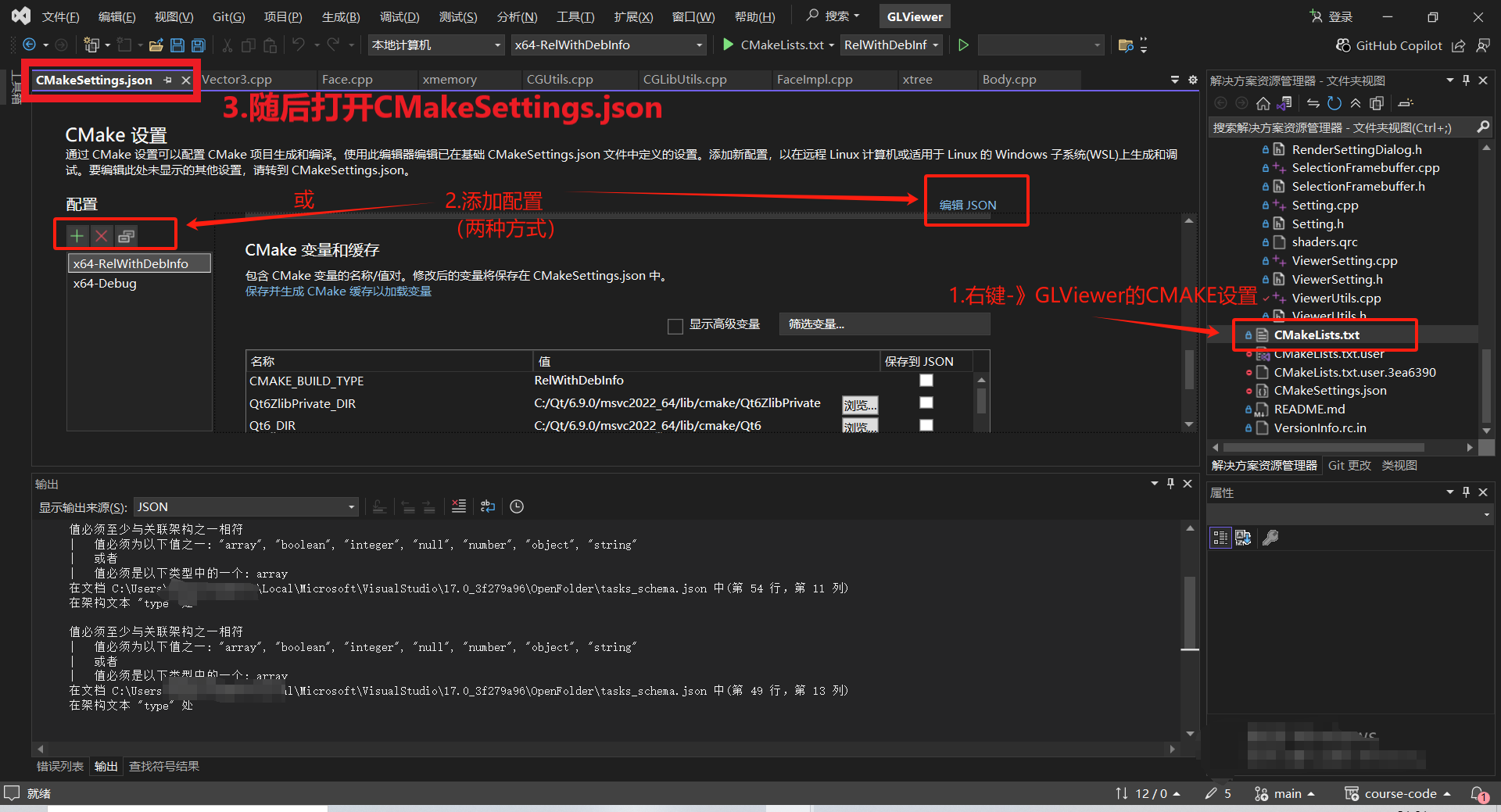Click the 筛选变量 filter input field

(x=884, y=324)
